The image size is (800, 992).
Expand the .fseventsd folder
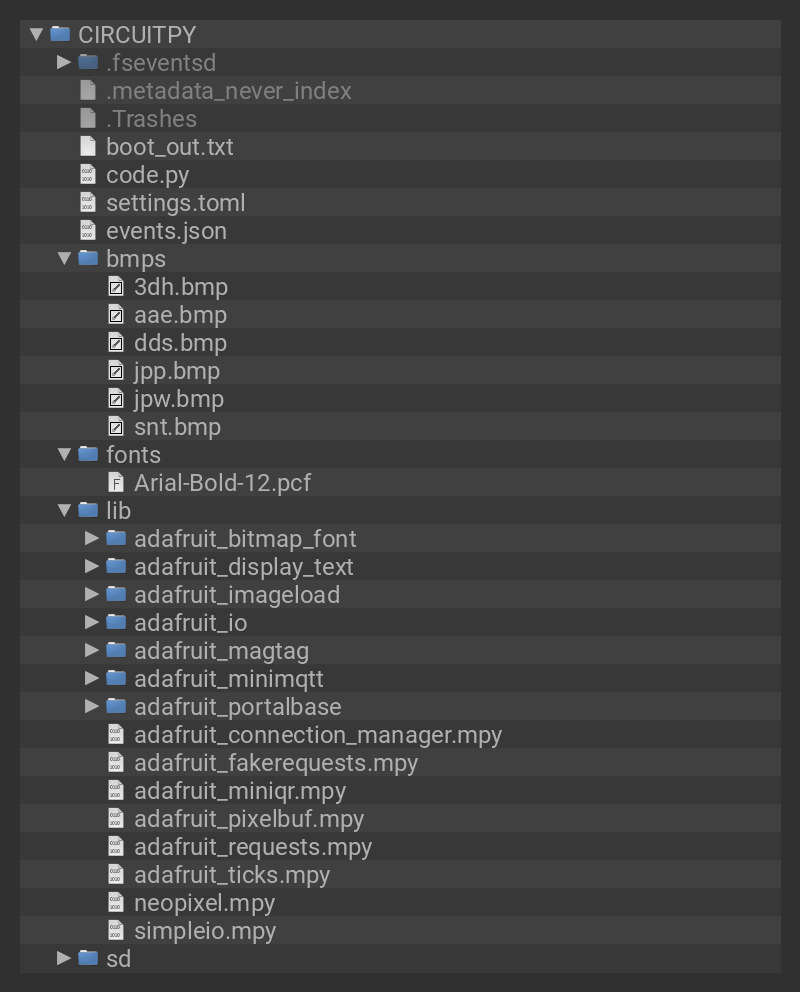(x=64, y=63)
